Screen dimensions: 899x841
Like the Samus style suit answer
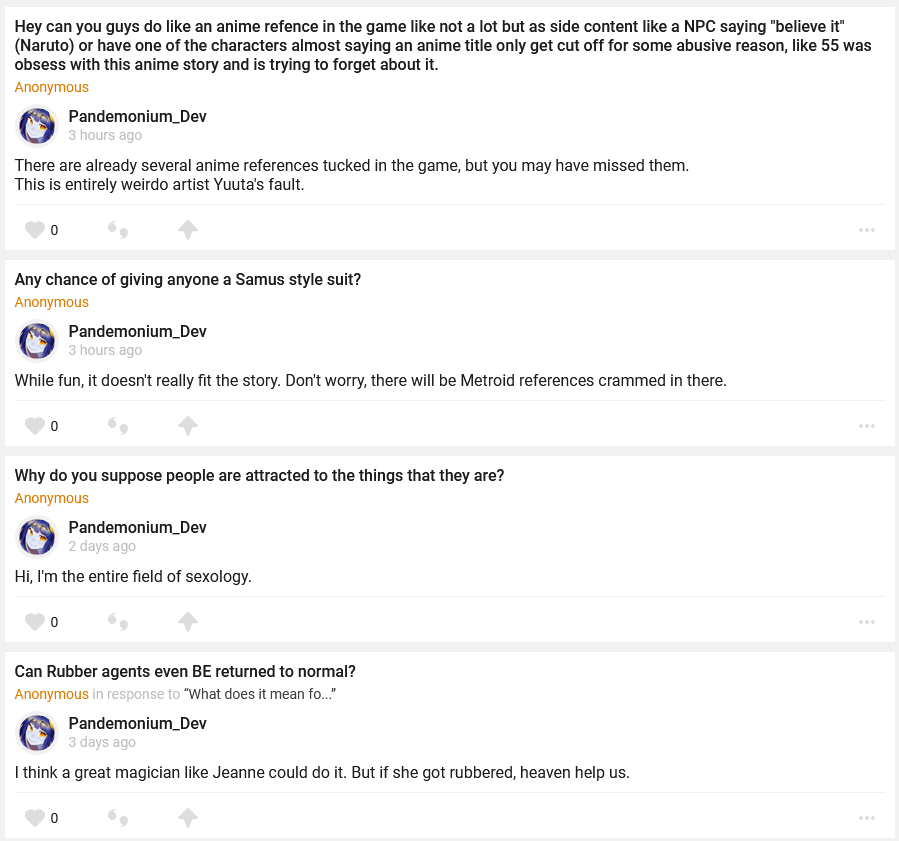35,426
